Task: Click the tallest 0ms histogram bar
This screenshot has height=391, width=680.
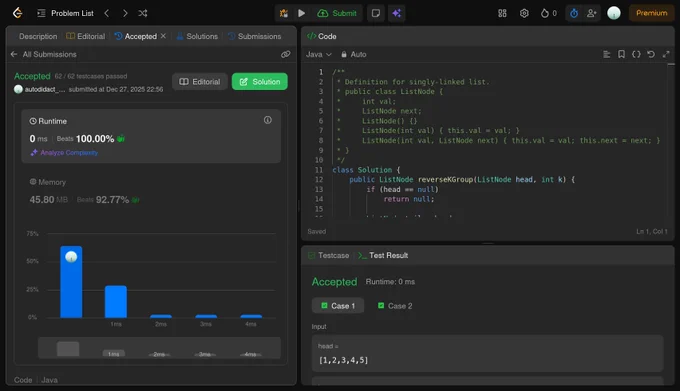Action: (x=71, y=282)
